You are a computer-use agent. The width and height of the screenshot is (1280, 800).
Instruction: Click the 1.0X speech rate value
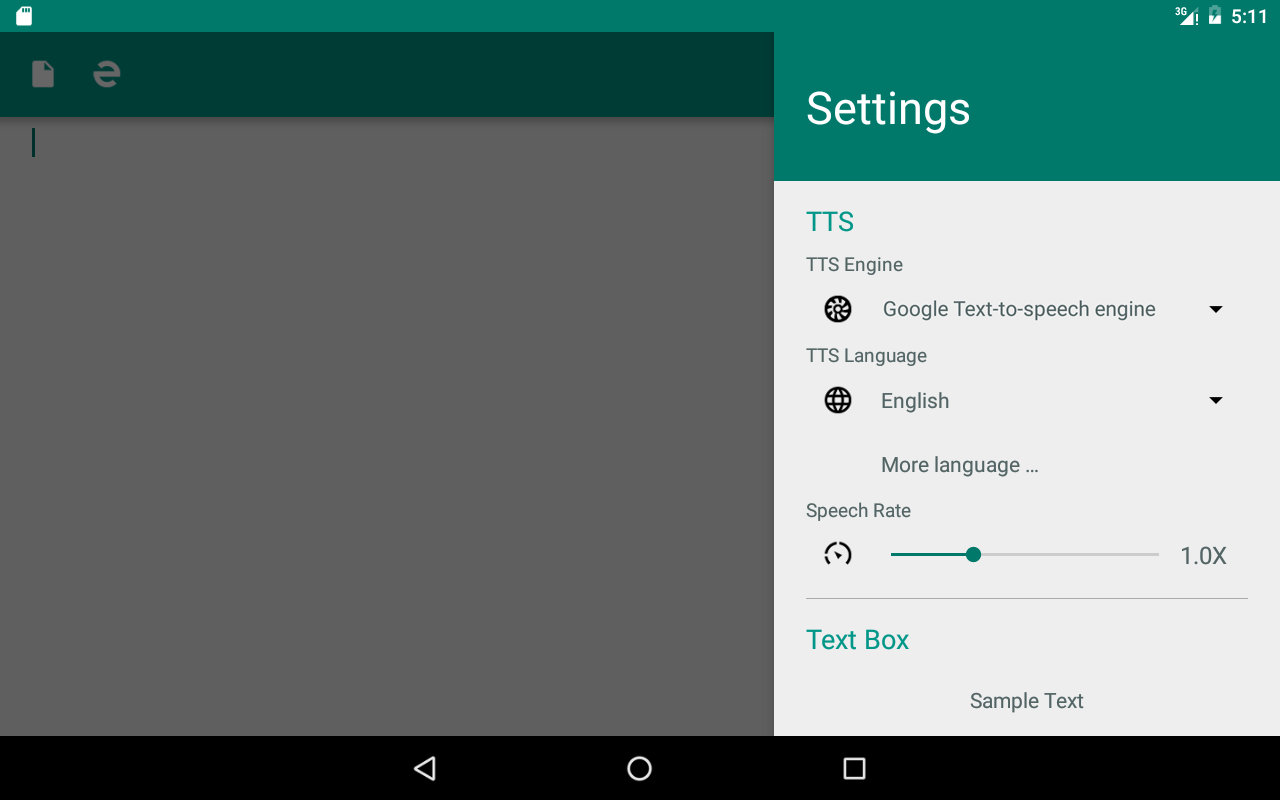(1203, 556)
